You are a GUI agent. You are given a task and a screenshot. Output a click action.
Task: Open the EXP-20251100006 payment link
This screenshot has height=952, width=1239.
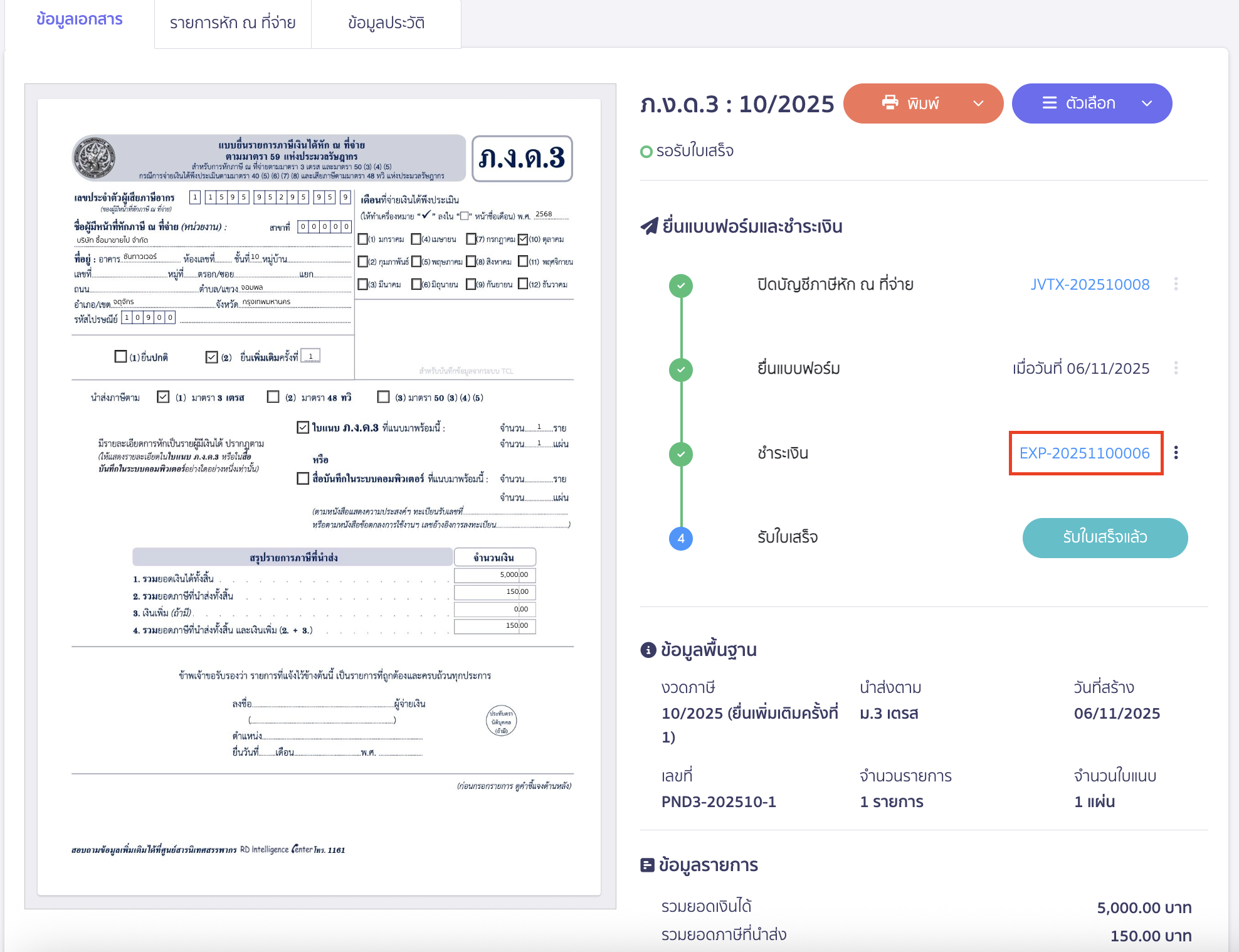coord(1085,453)
